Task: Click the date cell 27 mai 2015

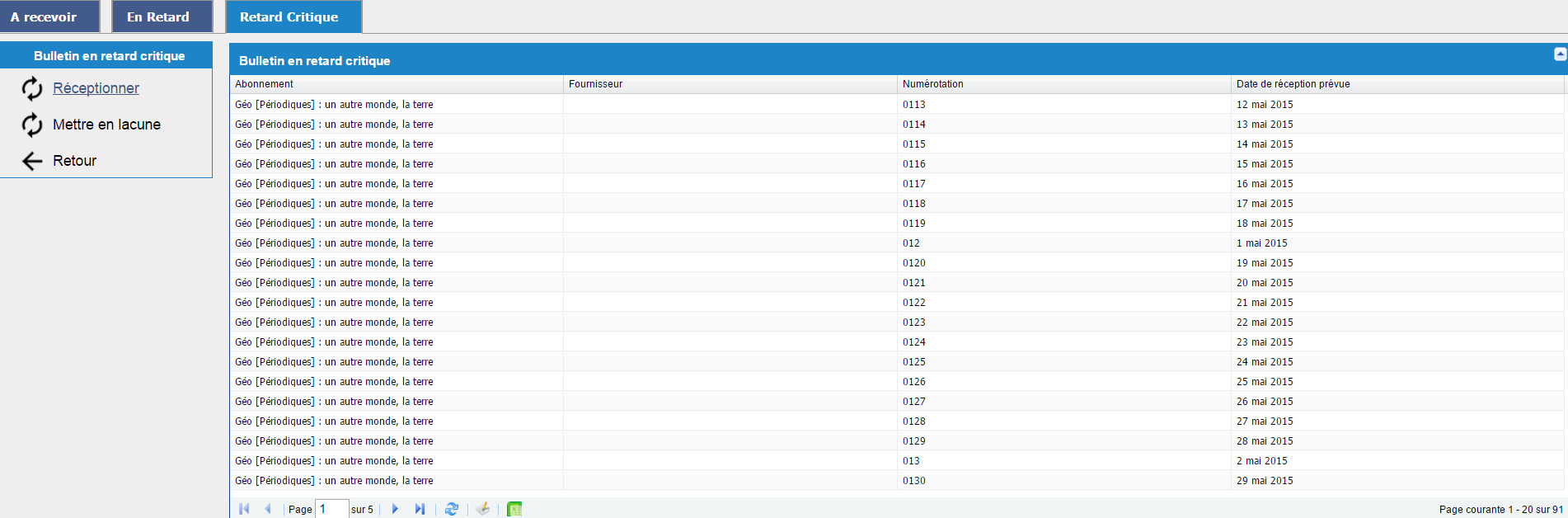Action: tap(1398, 421)
